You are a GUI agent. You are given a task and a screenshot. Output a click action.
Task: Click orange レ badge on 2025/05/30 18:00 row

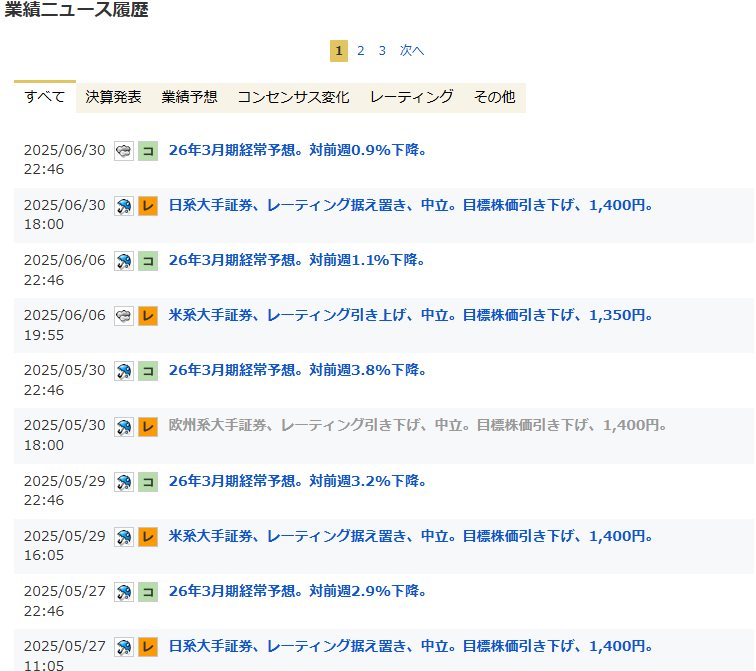tap(148, 427)
